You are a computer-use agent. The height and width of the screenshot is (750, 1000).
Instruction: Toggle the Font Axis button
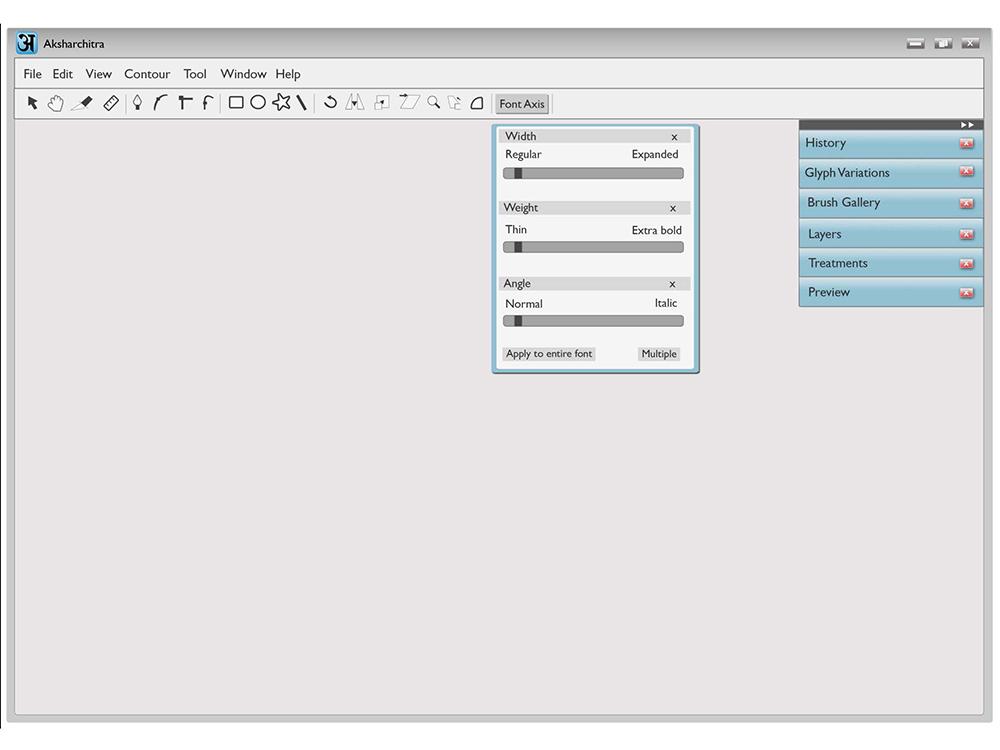click(x=522, y=104)
